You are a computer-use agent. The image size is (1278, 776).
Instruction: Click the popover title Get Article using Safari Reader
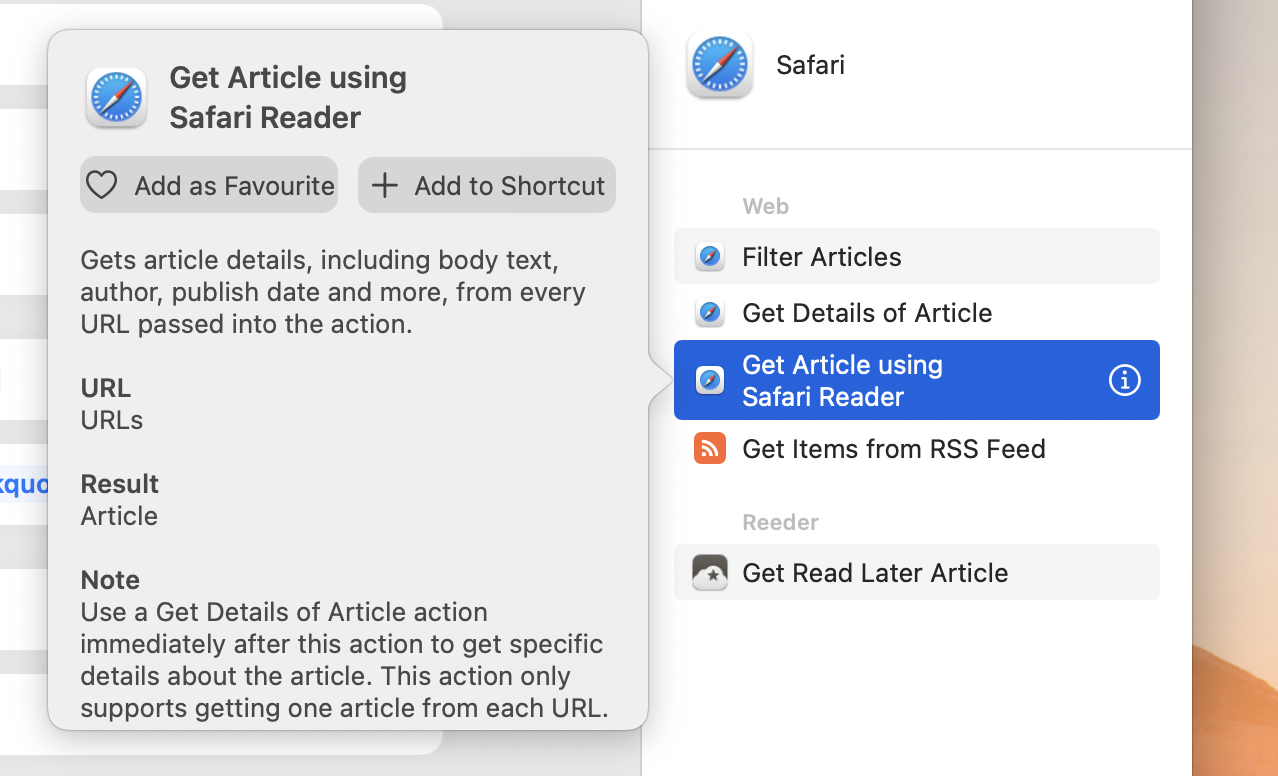pyautogui.click(x=288, y=97)
